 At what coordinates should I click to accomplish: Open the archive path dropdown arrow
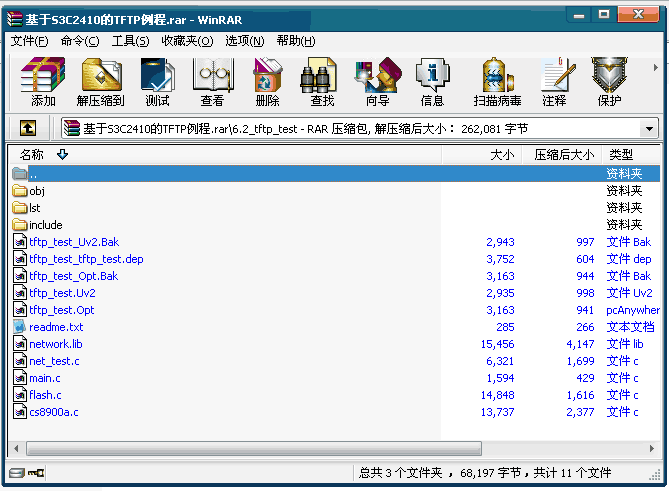649,128
